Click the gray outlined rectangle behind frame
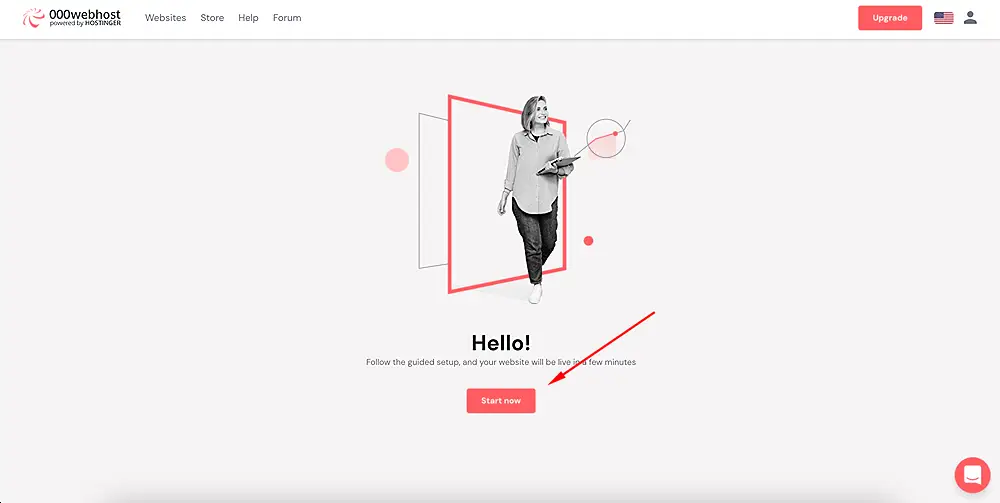The width and height of the screenshot is (1000, 503). pos(434,191)
